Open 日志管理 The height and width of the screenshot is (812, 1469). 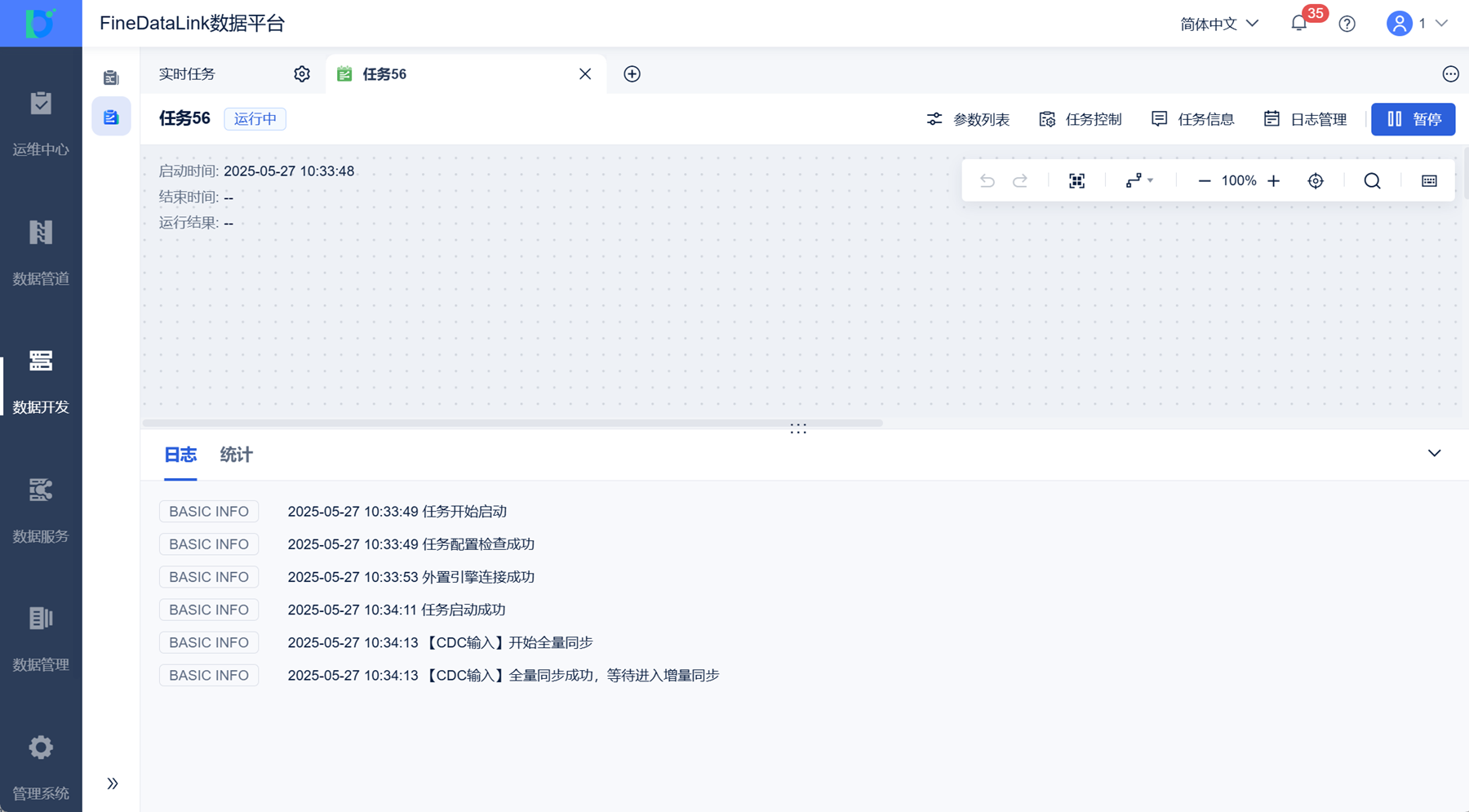[x=1305, y=119]
